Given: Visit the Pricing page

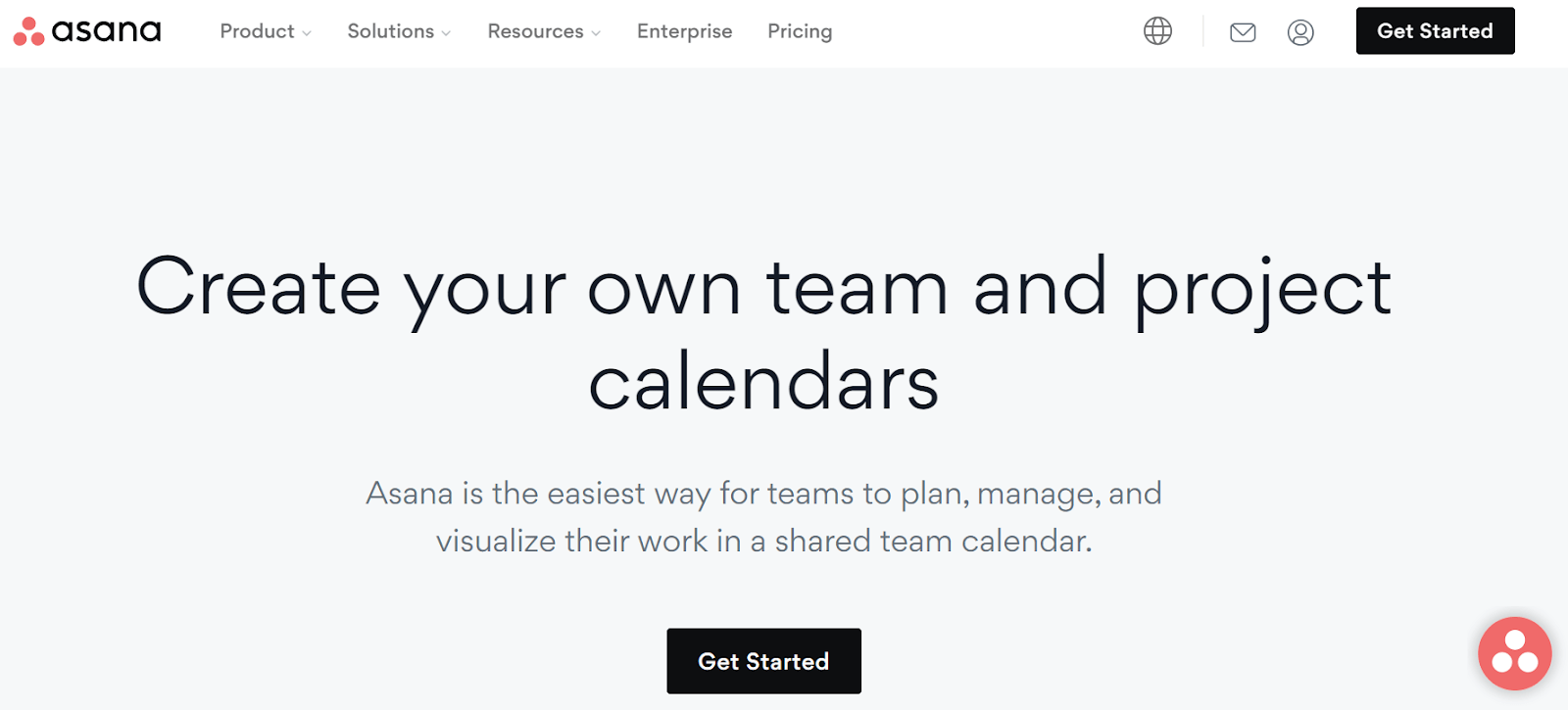Looking at the screenshot, I should click(x=800, y=31).
